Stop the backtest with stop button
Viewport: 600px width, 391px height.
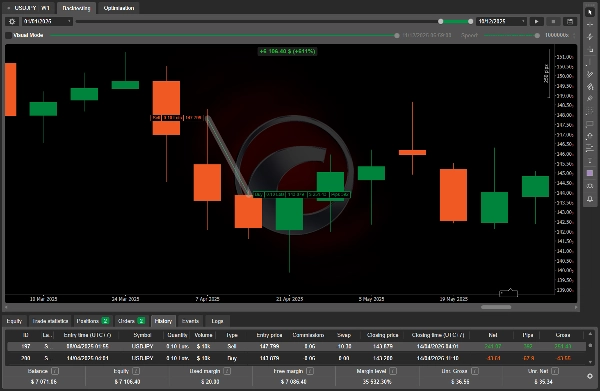click(x=553, y=21)
